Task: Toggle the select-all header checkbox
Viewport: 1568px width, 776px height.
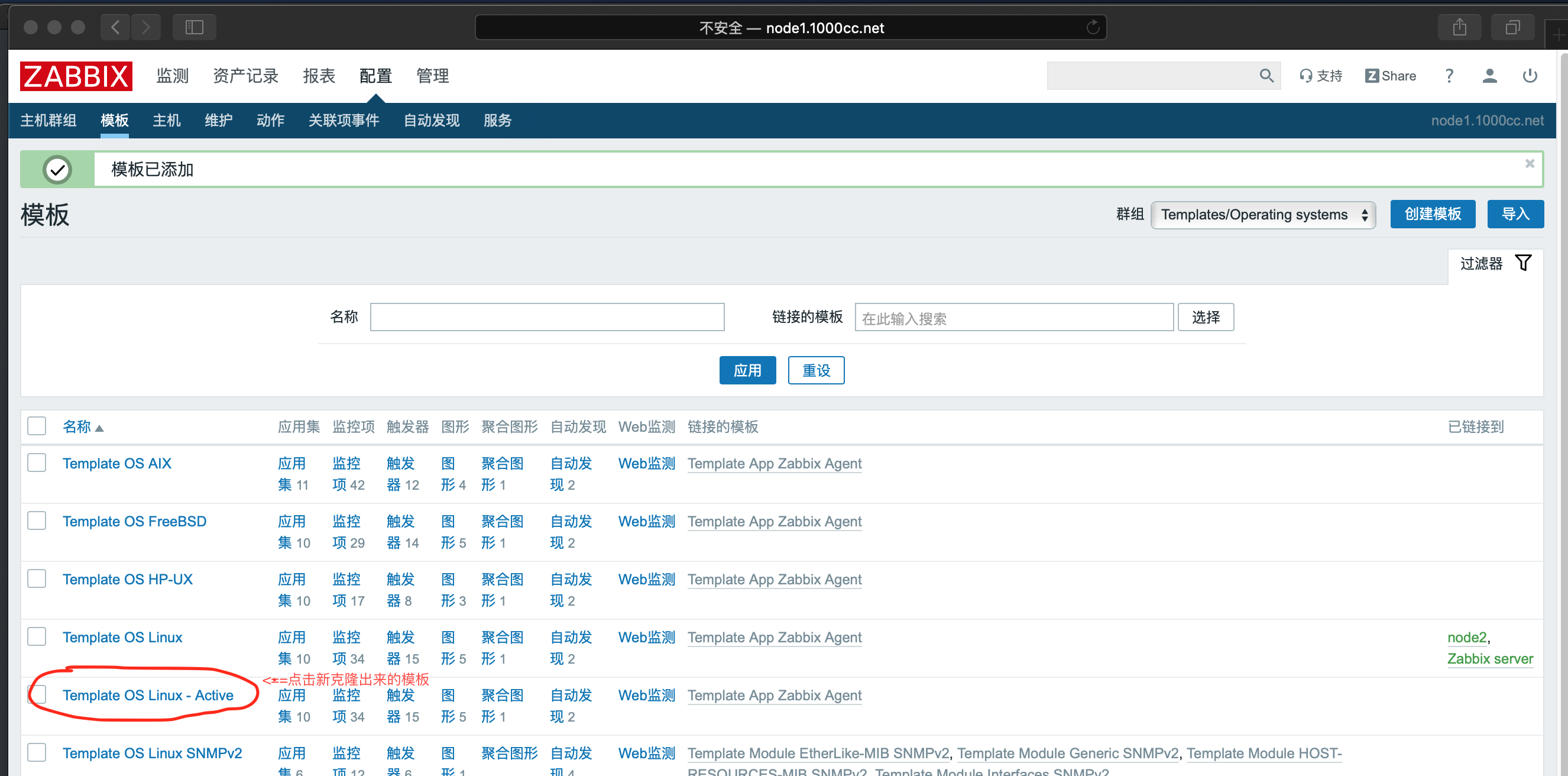Action: 37,426
